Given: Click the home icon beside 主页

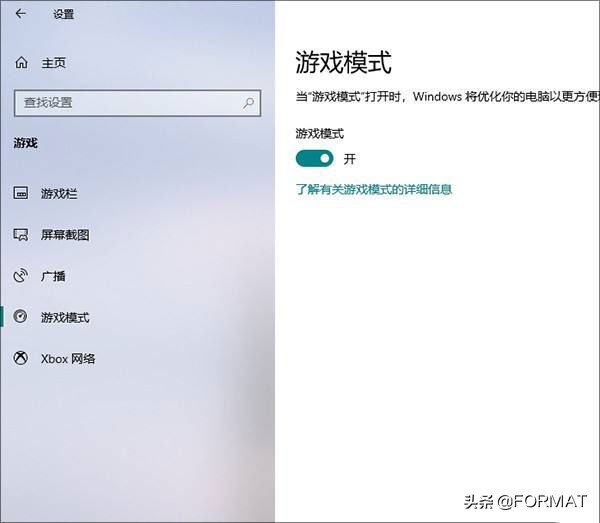Looking at the screenshot, I should click(x=21, y=62).
